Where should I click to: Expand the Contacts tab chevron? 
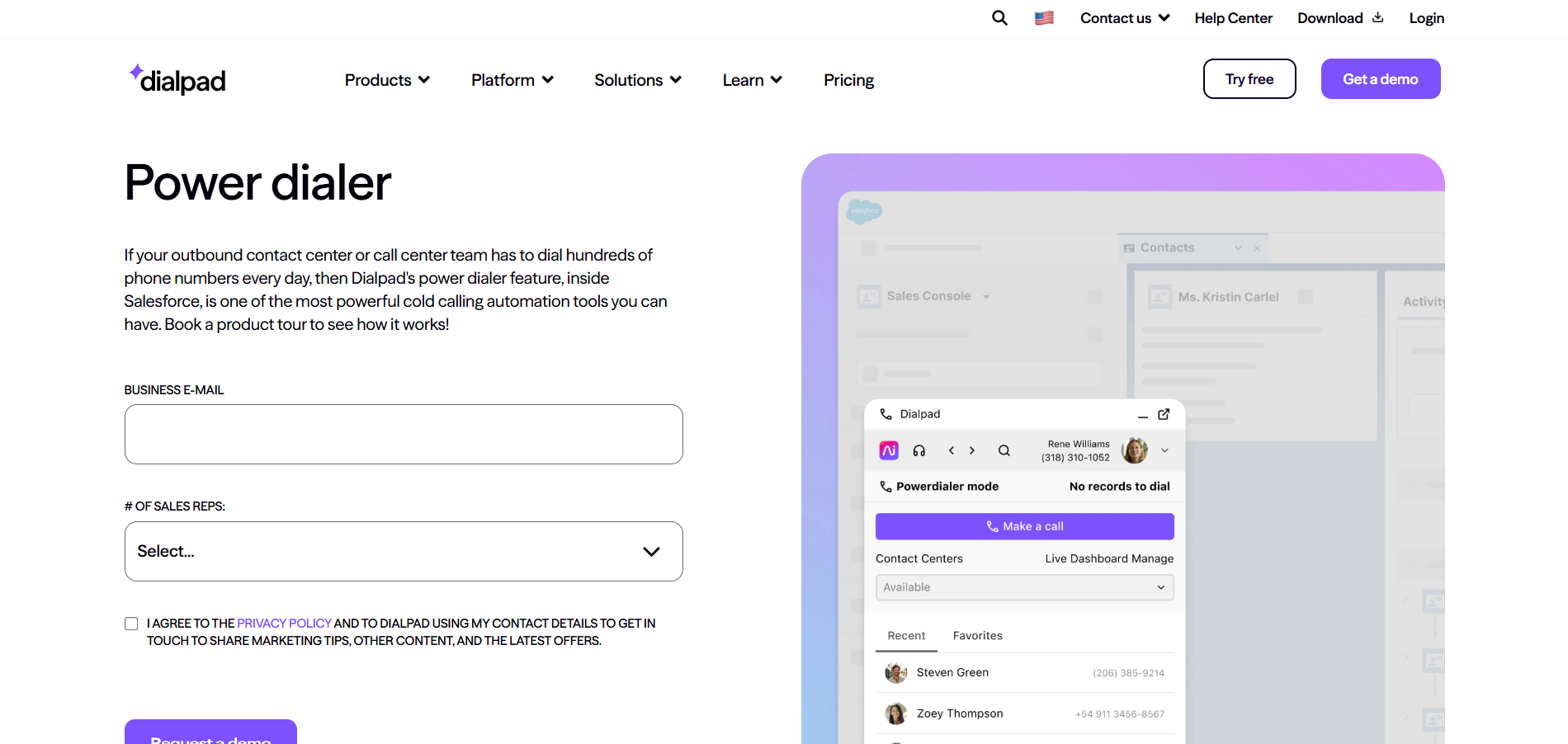pyautogui.click(x=1238, y=248)
